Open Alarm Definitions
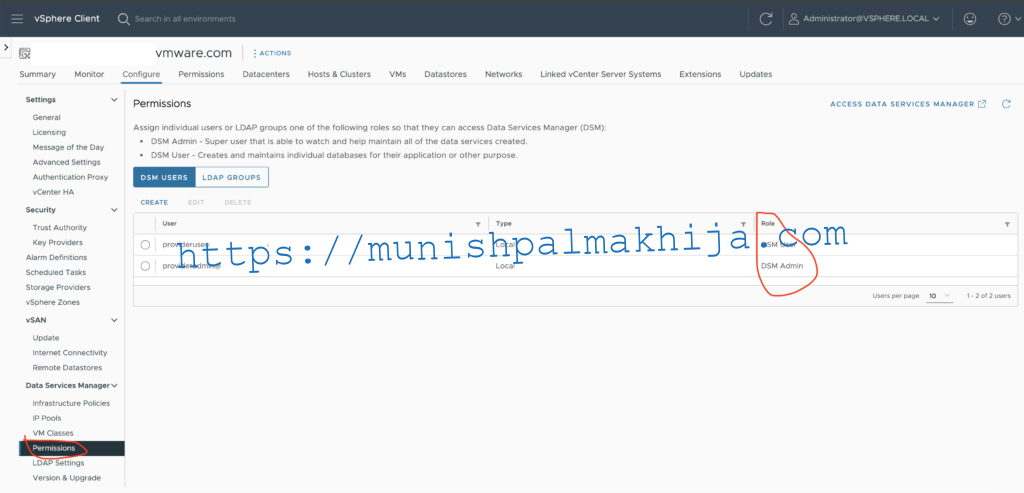1024x493 pixels. 56,257
